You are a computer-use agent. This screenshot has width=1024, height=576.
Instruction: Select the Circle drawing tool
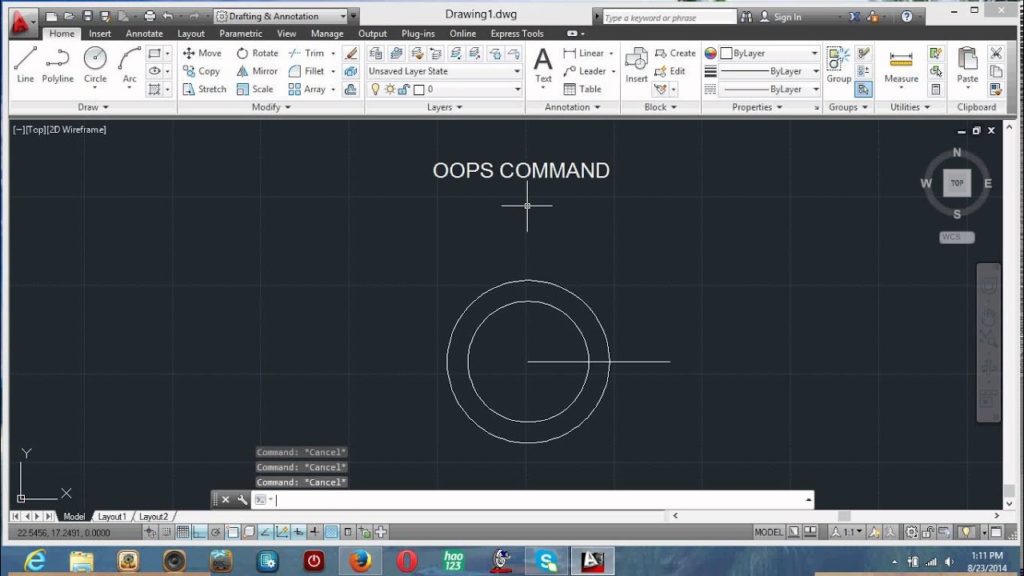(95, 64)
